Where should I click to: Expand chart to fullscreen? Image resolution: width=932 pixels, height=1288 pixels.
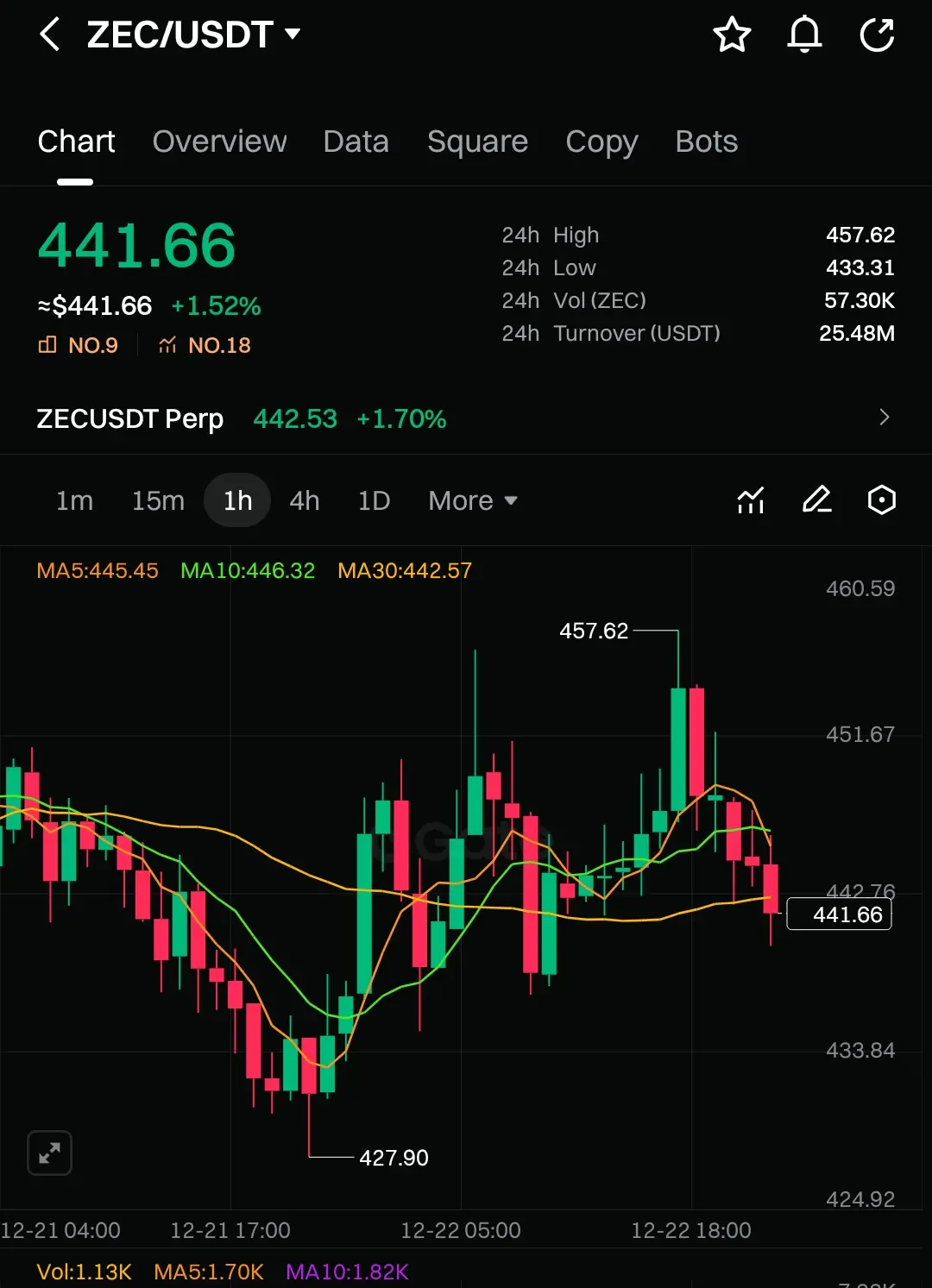point(49,1153)
